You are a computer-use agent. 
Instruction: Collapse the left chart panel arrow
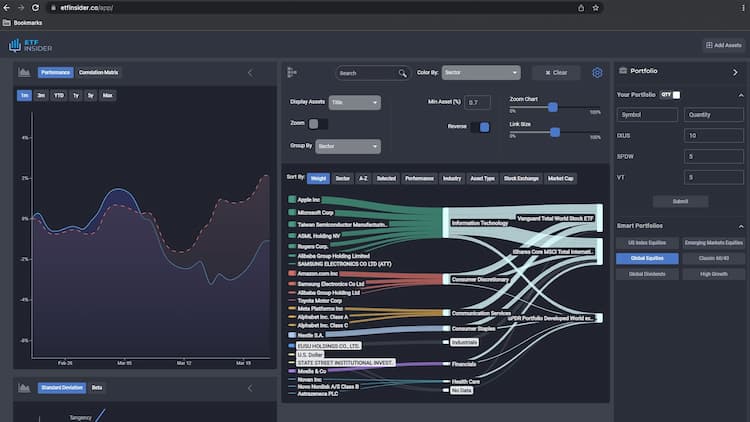pyautogui.click(x=250, y=72)
